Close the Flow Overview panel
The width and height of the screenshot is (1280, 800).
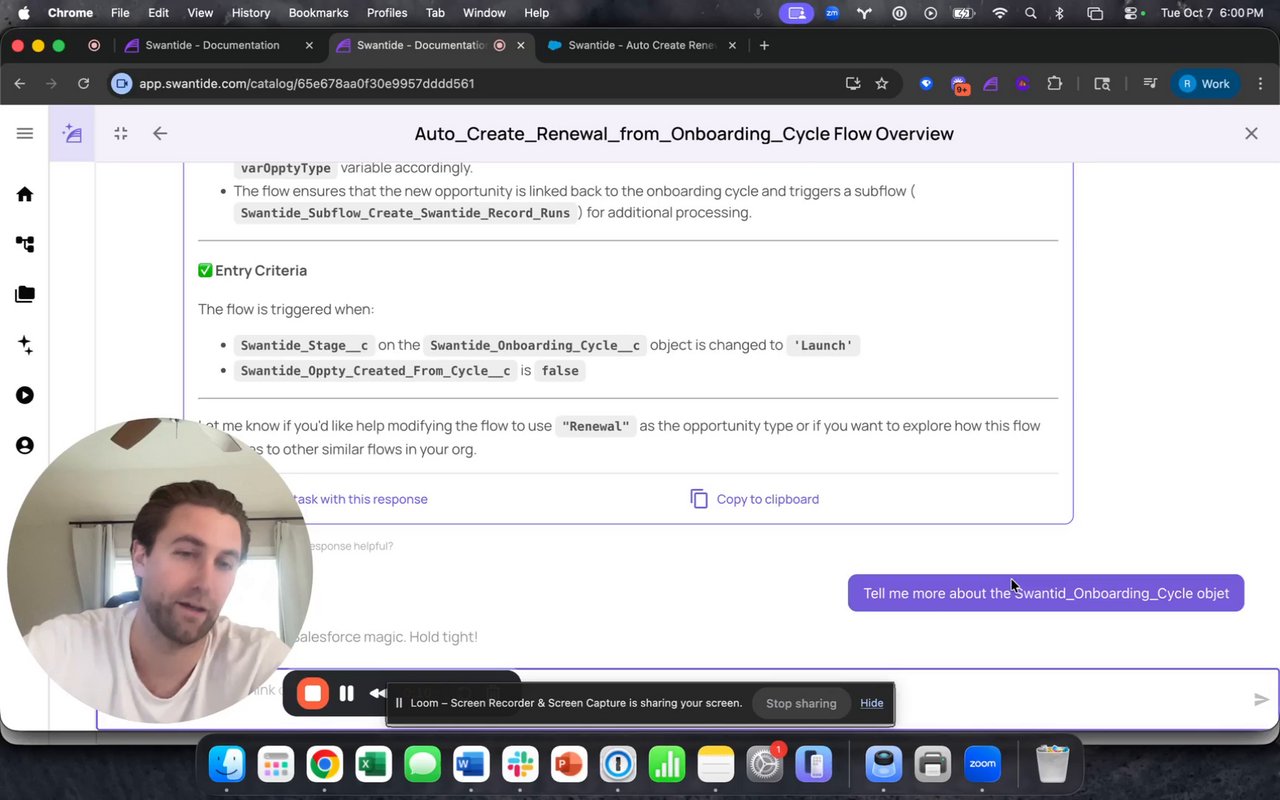coord(1251,134)
